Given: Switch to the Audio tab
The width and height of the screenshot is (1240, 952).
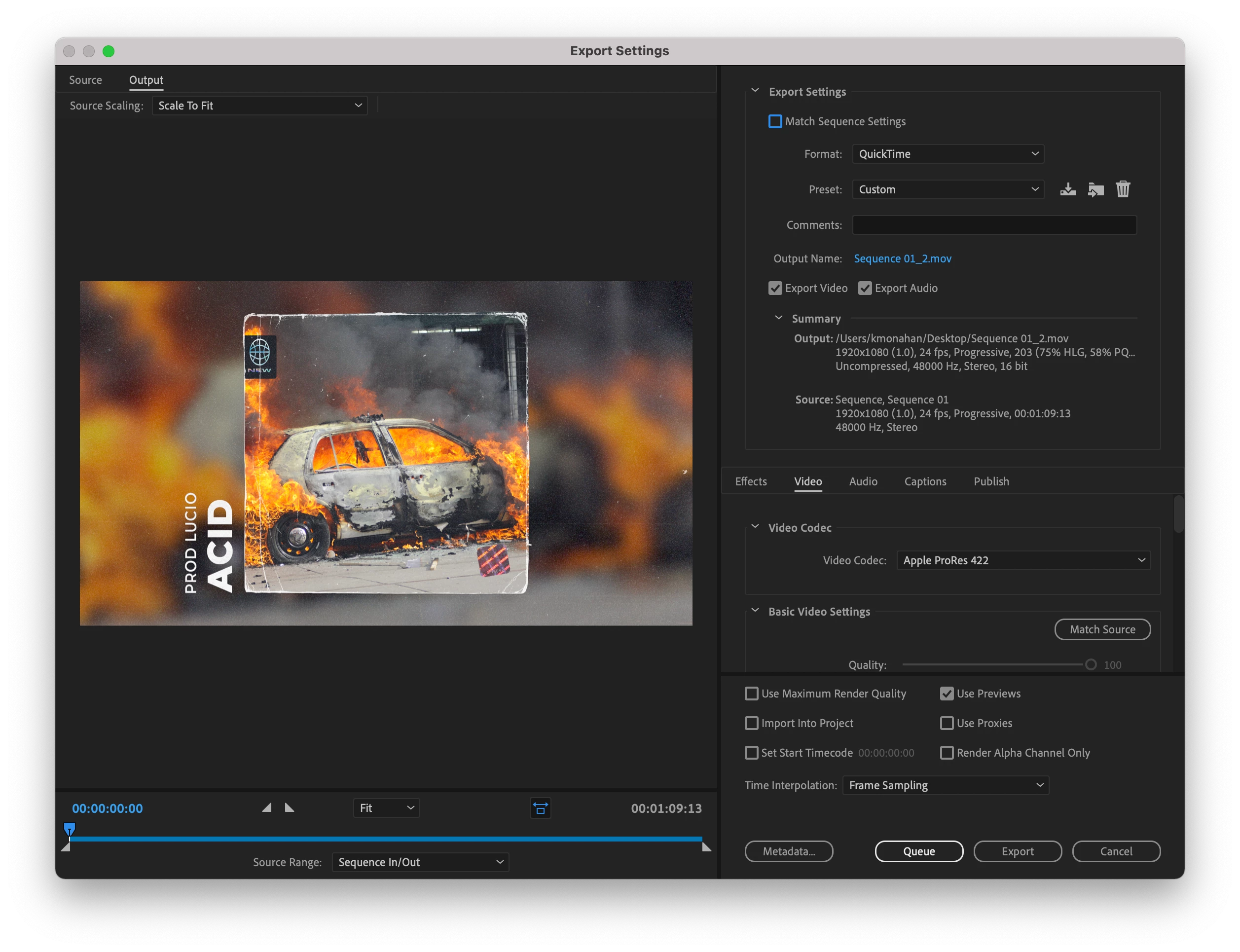Looking at the screenshot, I should (x=863, y=481).
